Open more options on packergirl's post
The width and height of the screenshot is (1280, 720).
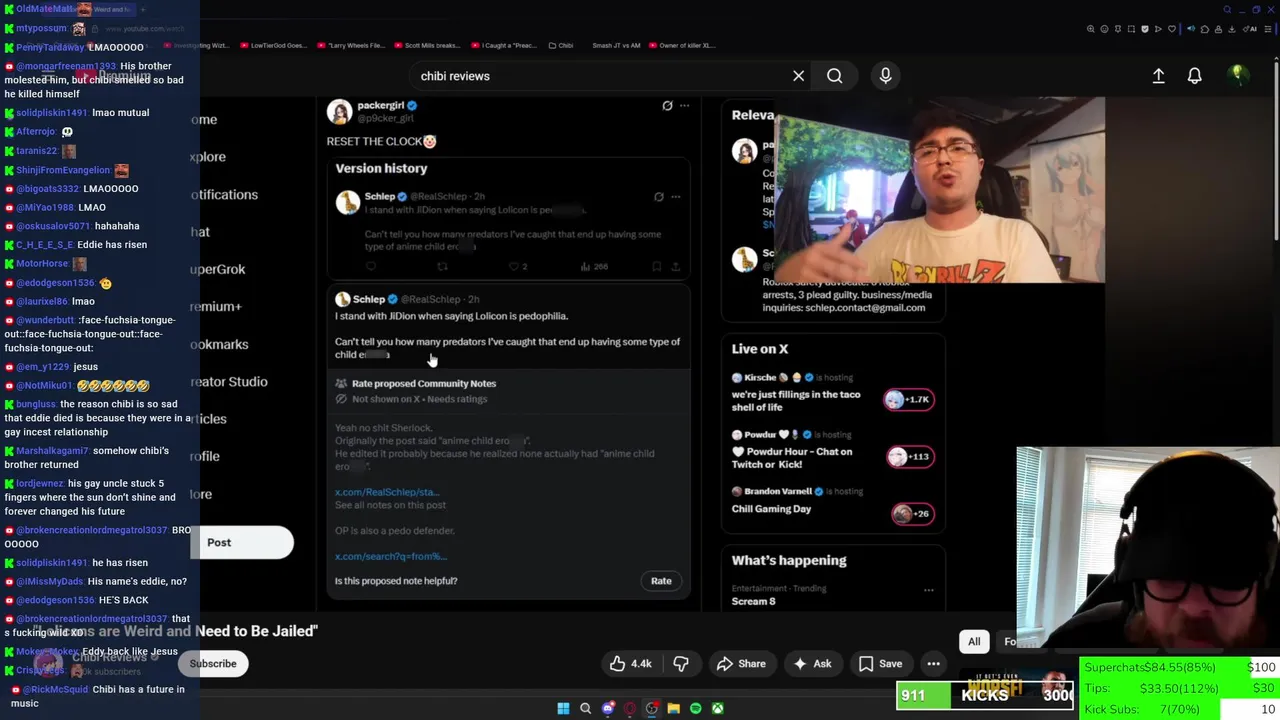pos(684,105)
